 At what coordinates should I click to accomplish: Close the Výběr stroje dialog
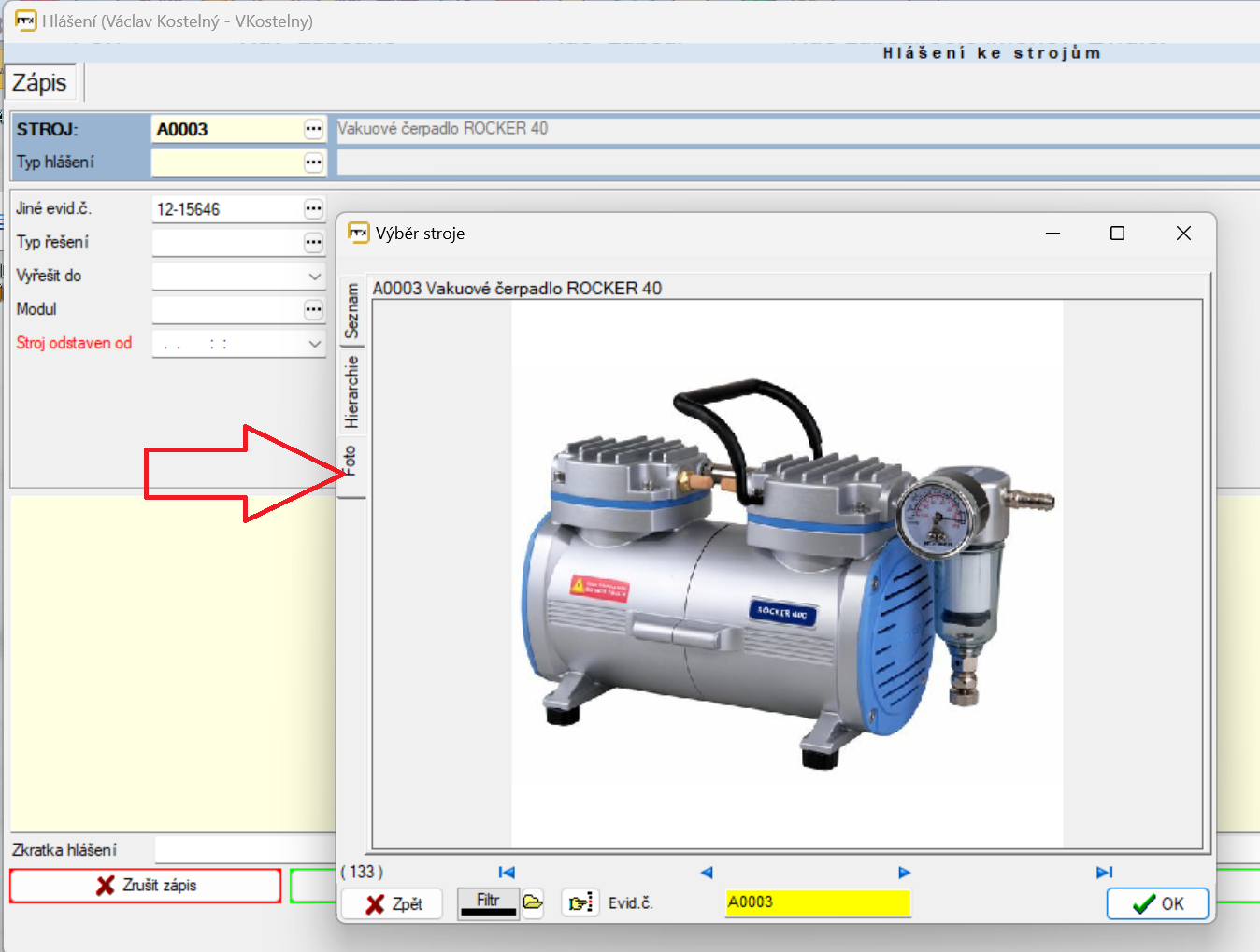1183,234
